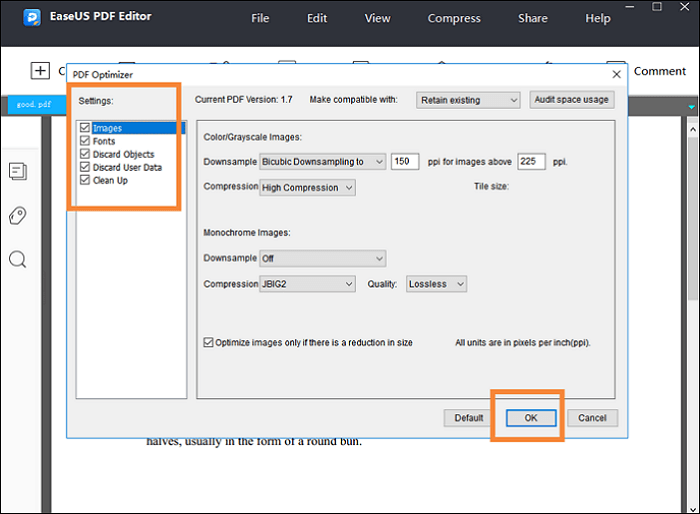The width and height of the screenshot is (700, 514).
Task: Click the Audit space usage button
Action: 572,100
